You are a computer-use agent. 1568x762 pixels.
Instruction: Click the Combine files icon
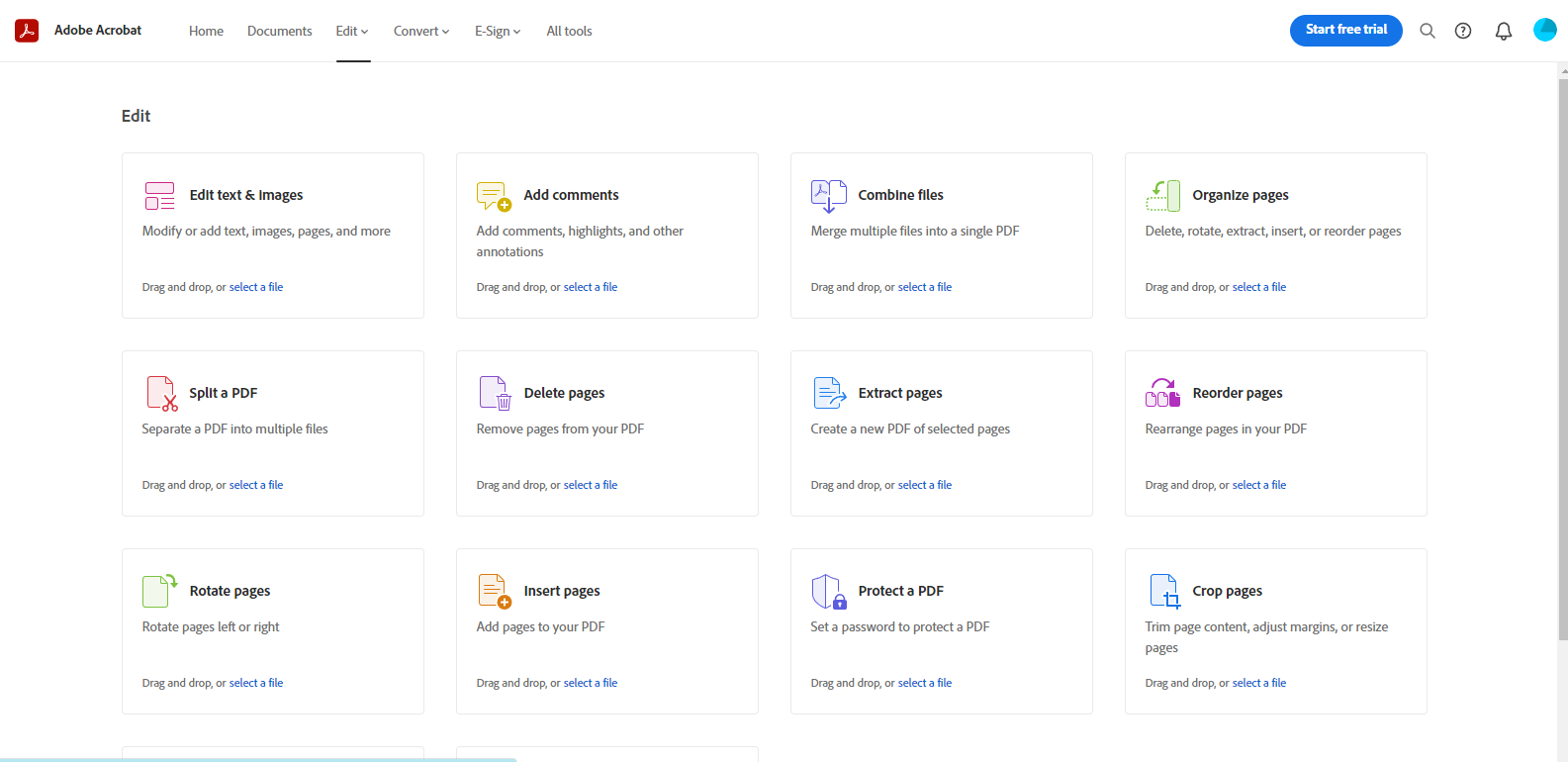828,196
